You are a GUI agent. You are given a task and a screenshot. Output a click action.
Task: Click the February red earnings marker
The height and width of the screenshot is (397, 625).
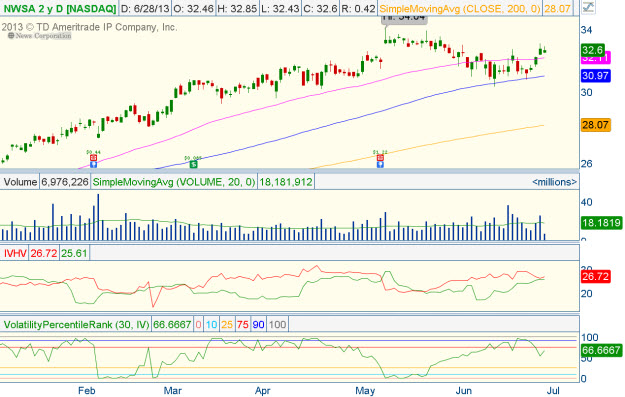[93, 158]
